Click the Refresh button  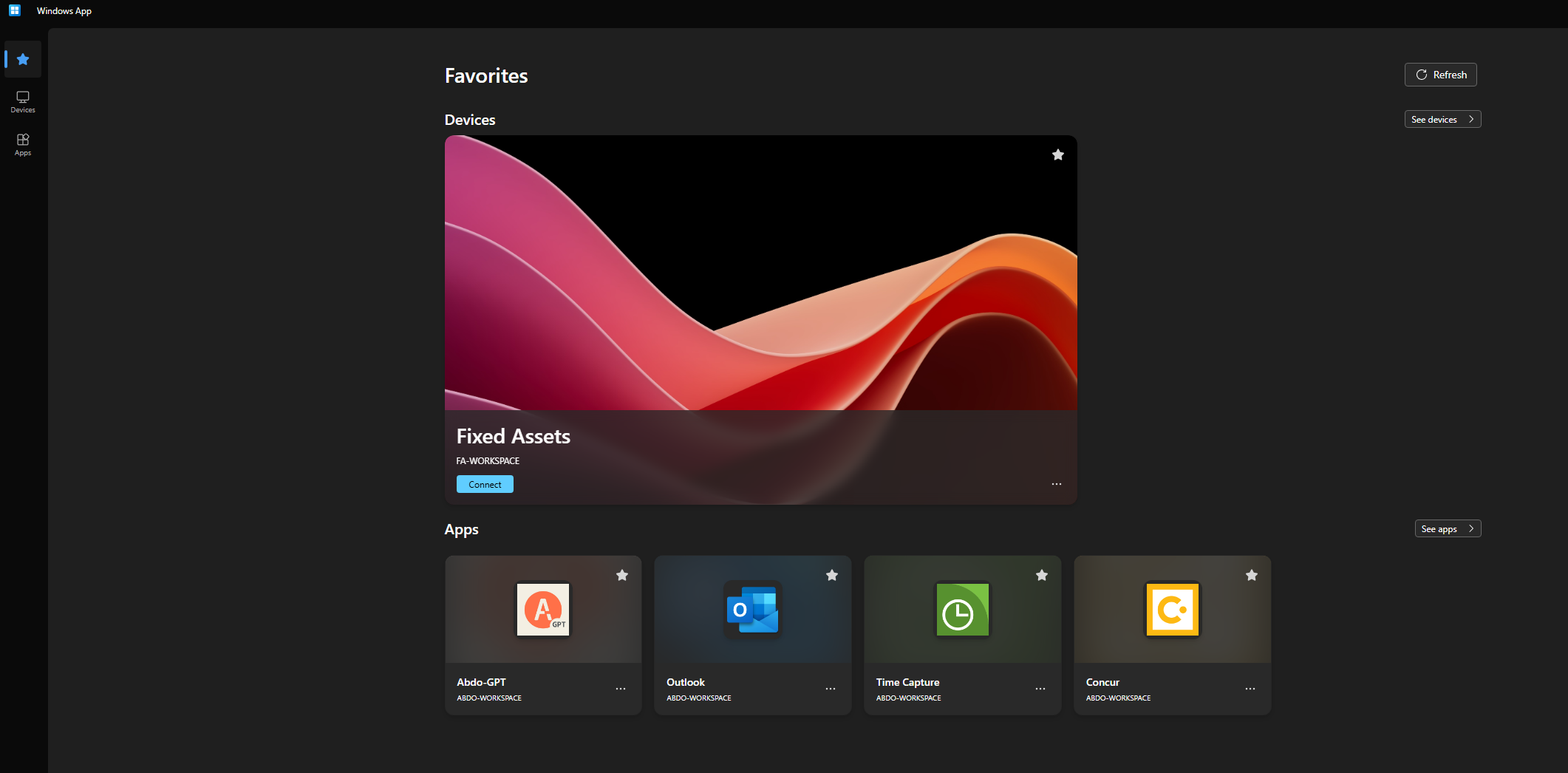[1440, 75]
